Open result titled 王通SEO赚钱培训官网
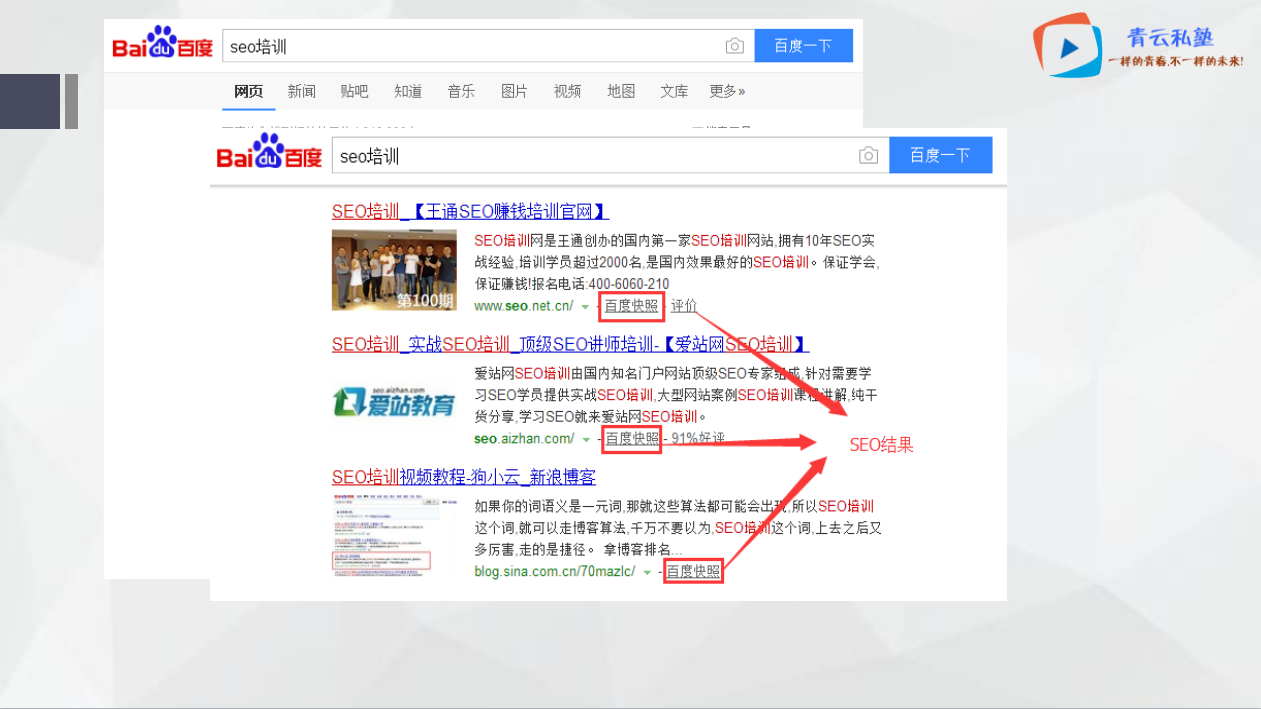 click(470, 212)
